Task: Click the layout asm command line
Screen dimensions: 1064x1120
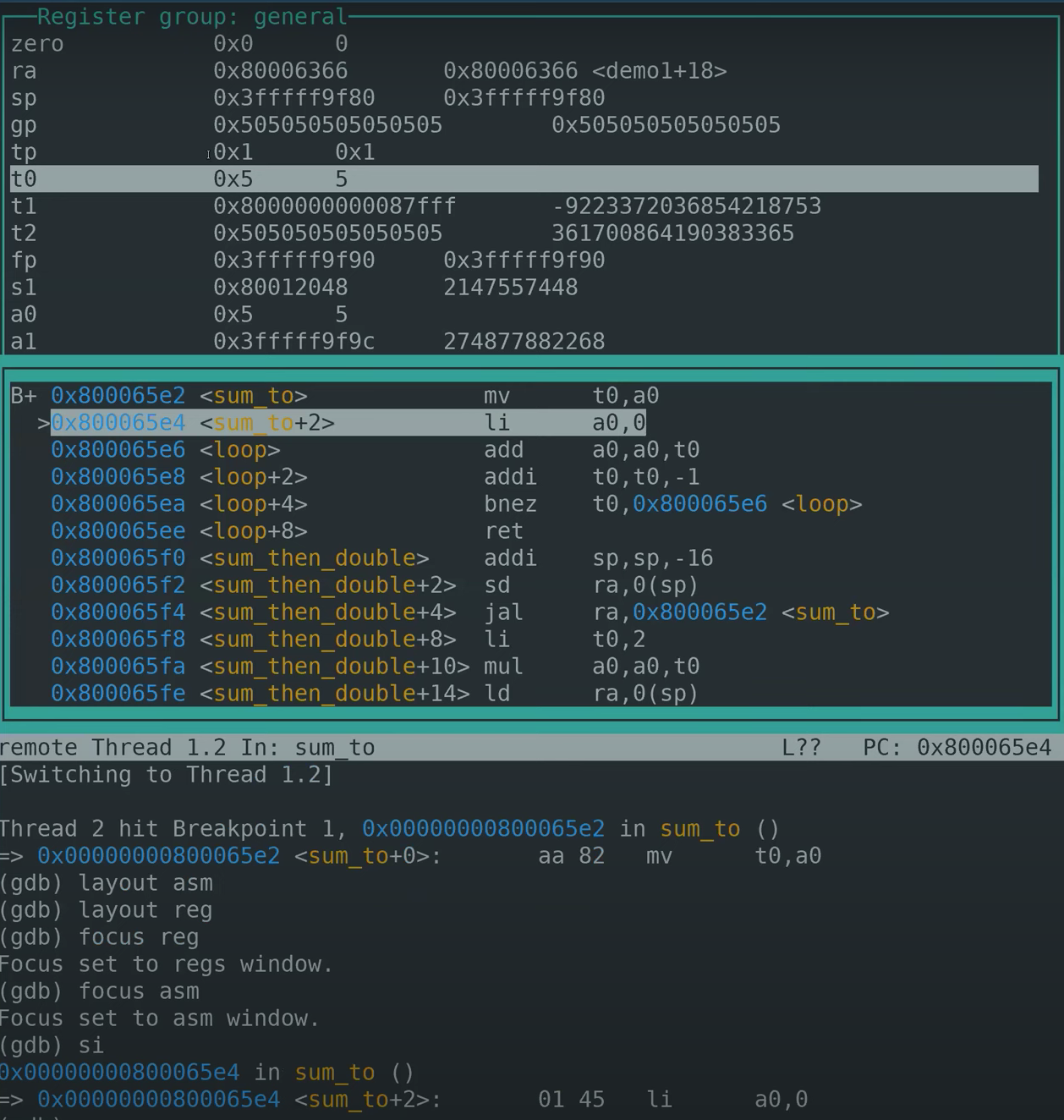Action: 106,883
